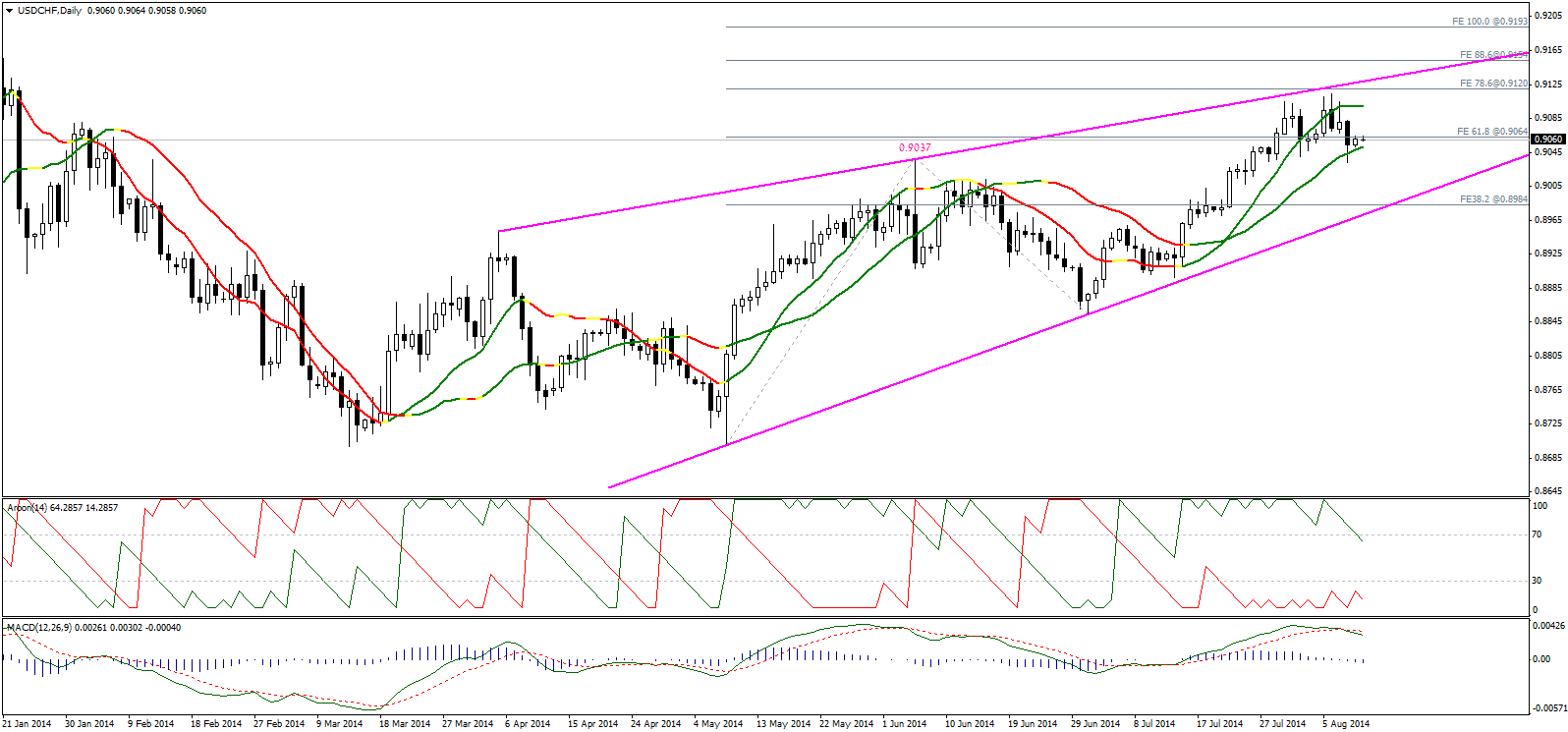This screenshot has height=732, width=1568.
Task: Click the 5 Aug 2014 date label
Action: click(1346, 724)
